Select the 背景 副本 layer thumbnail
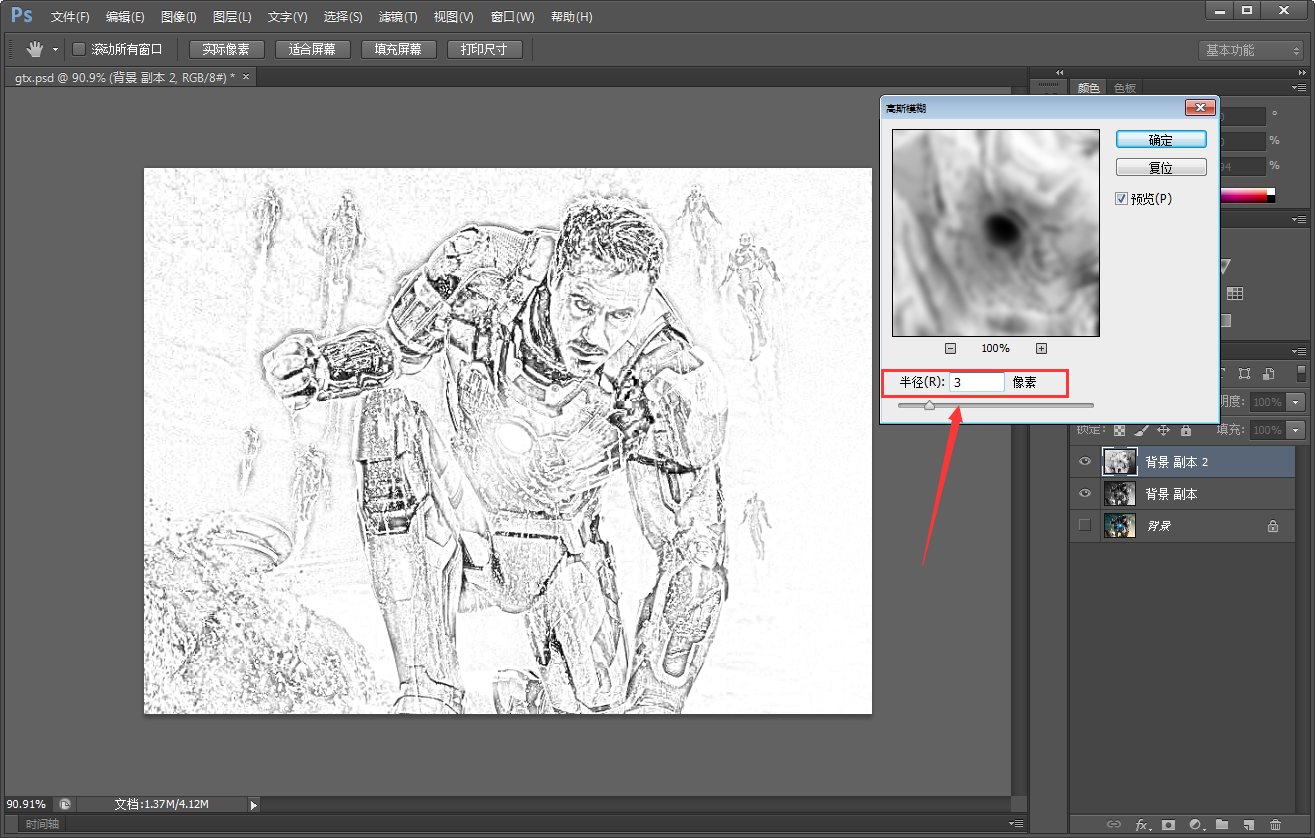1315x838 pixels. click(1119, 494)
